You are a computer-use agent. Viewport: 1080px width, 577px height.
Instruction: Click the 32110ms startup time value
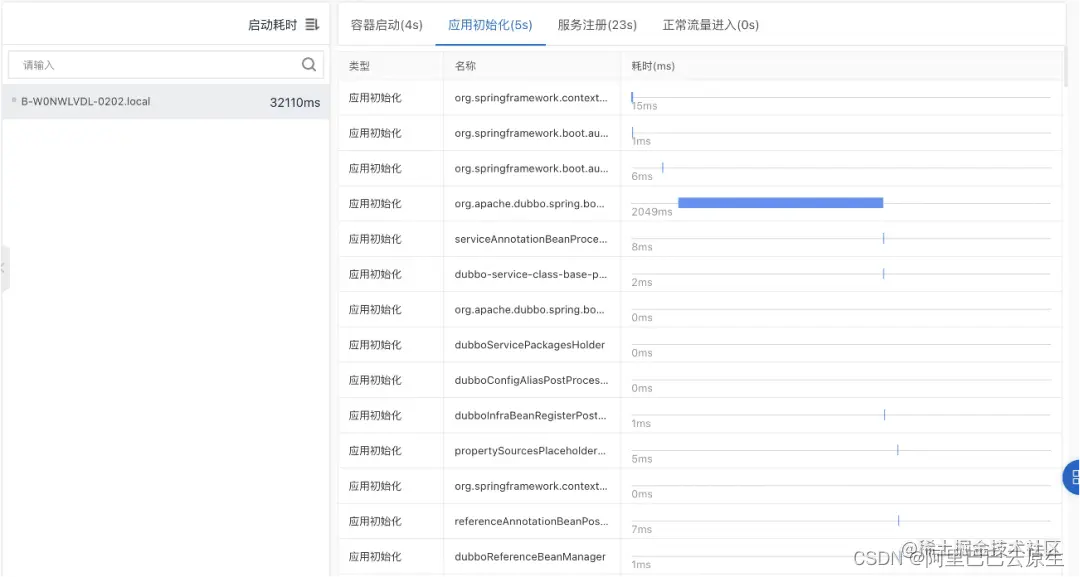point(295,103)
